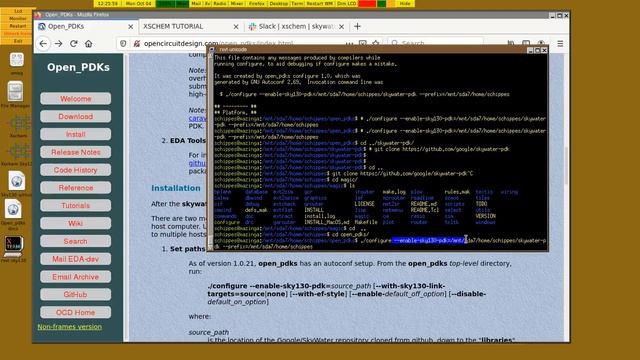Viewport: 640px width, 360px height.
Task: Click the Installation heading on the page
Action: pos(176,188)
